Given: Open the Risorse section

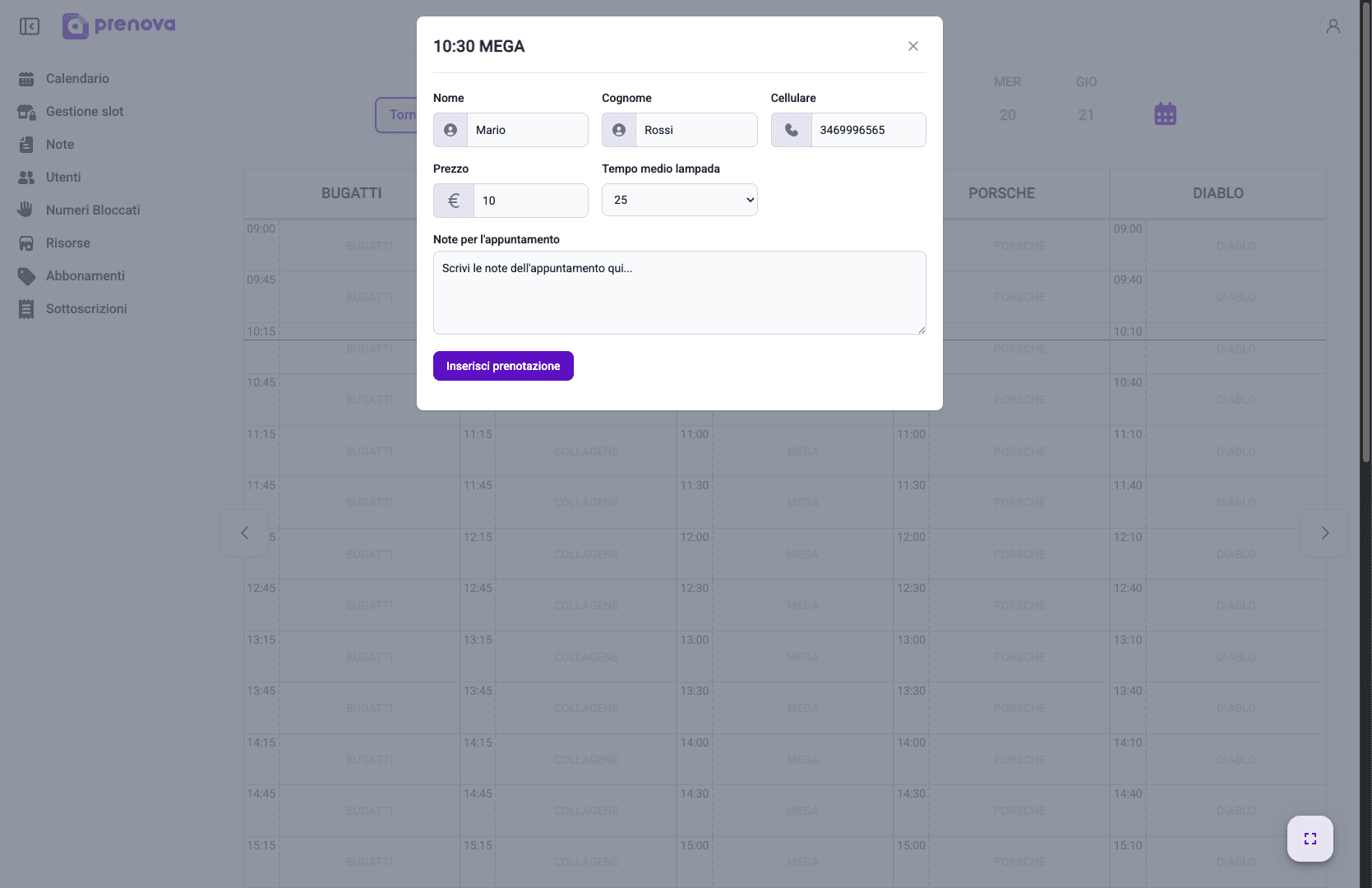Looking at the screenshot, I should point(67,243).
